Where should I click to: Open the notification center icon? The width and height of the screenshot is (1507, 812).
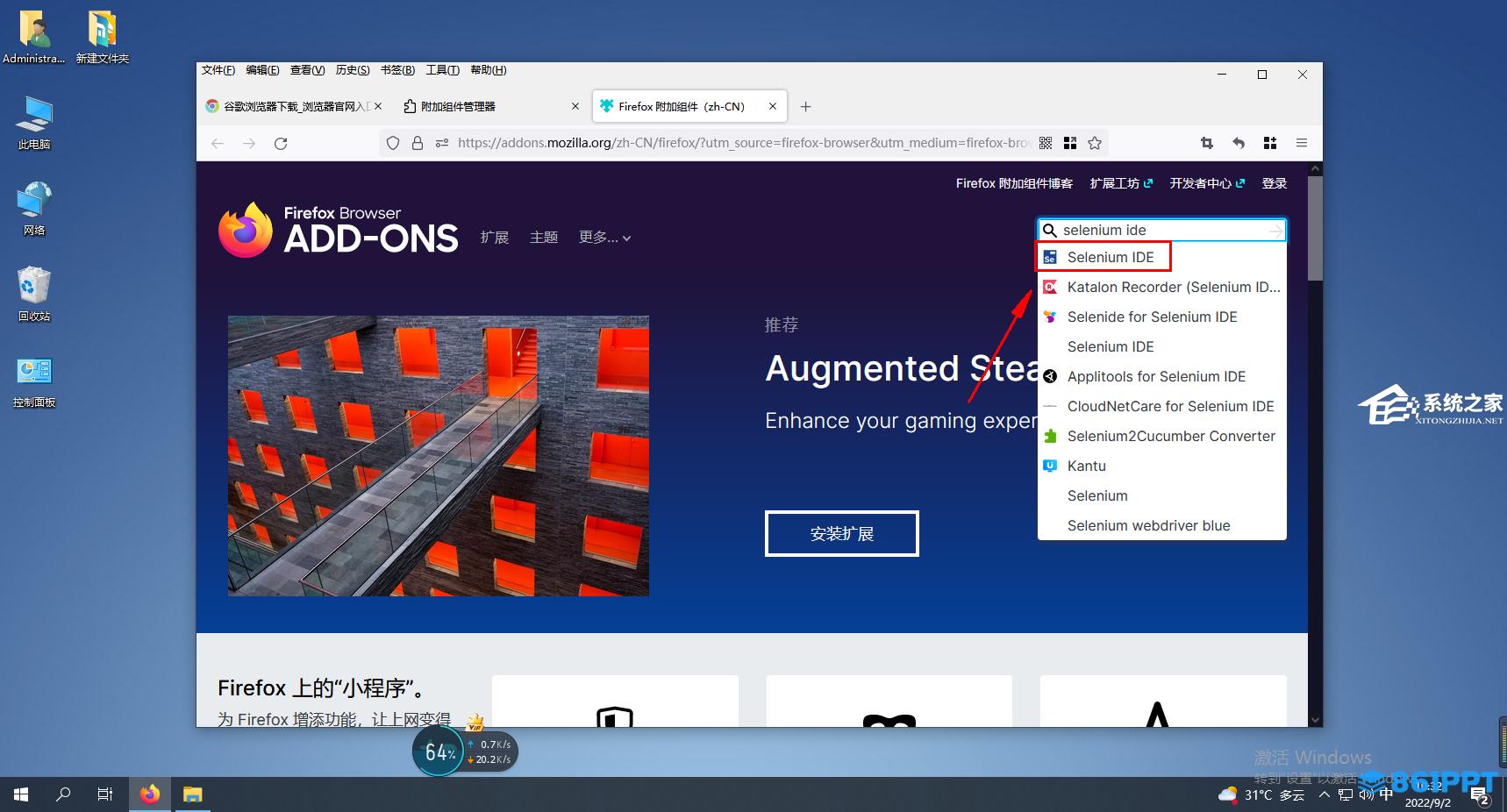(1481, 796)
